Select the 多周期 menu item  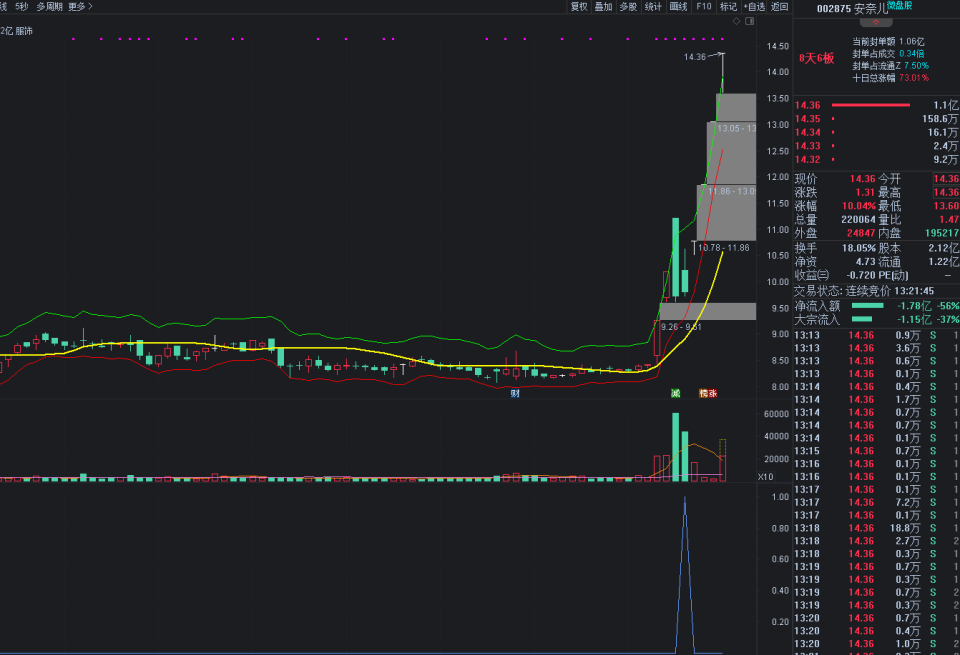click(x=49, y=6)
